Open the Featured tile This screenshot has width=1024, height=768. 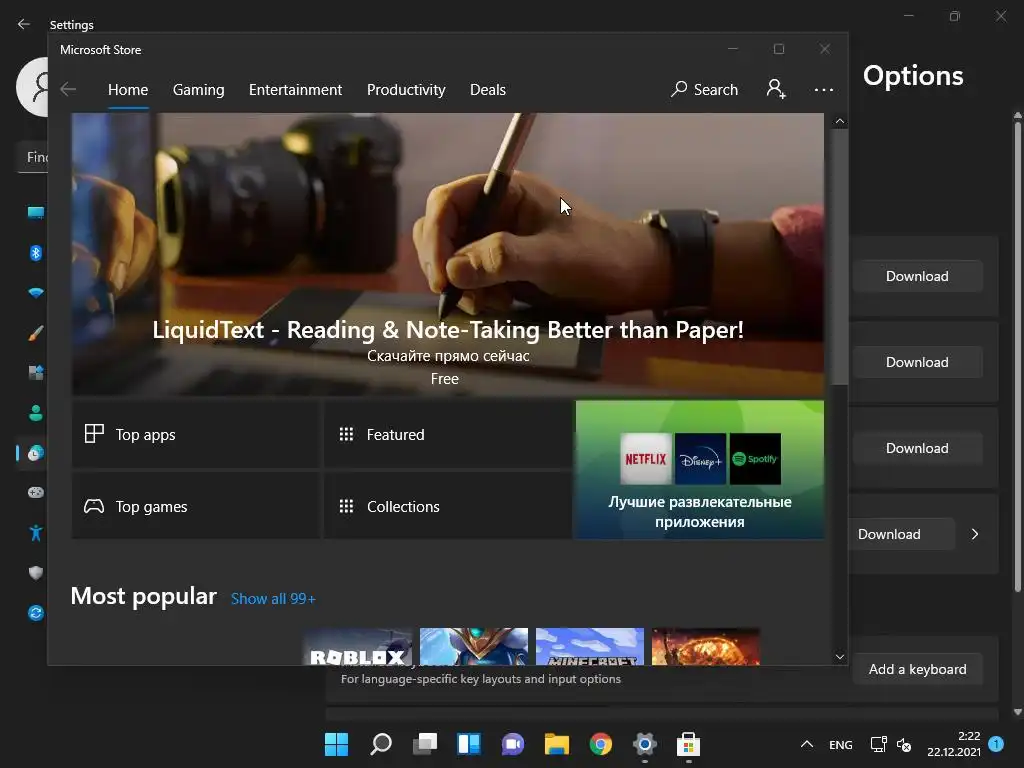click(448, 434)
